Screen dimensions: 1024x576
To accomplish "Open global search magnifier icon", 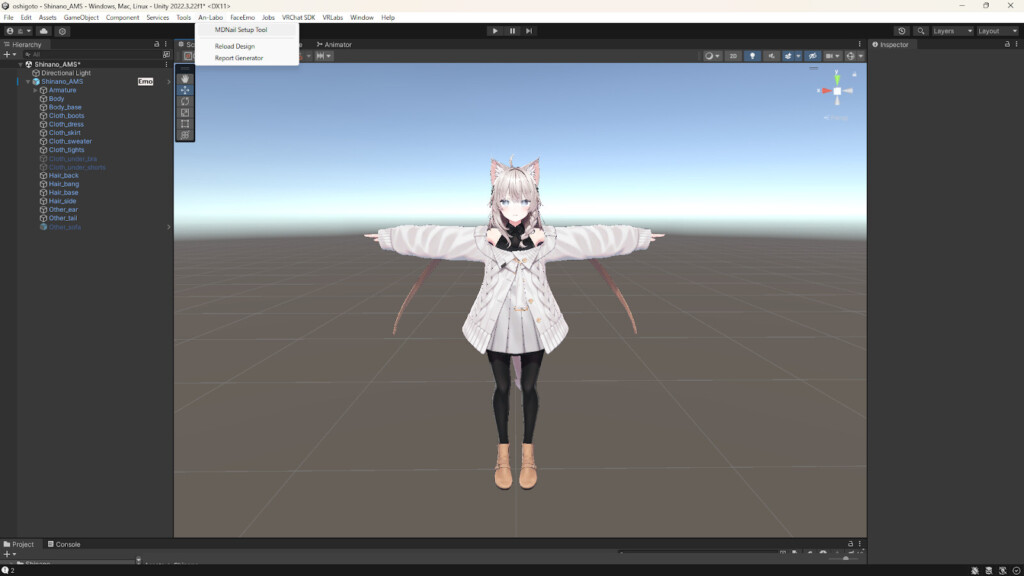I will click(921, 31).
